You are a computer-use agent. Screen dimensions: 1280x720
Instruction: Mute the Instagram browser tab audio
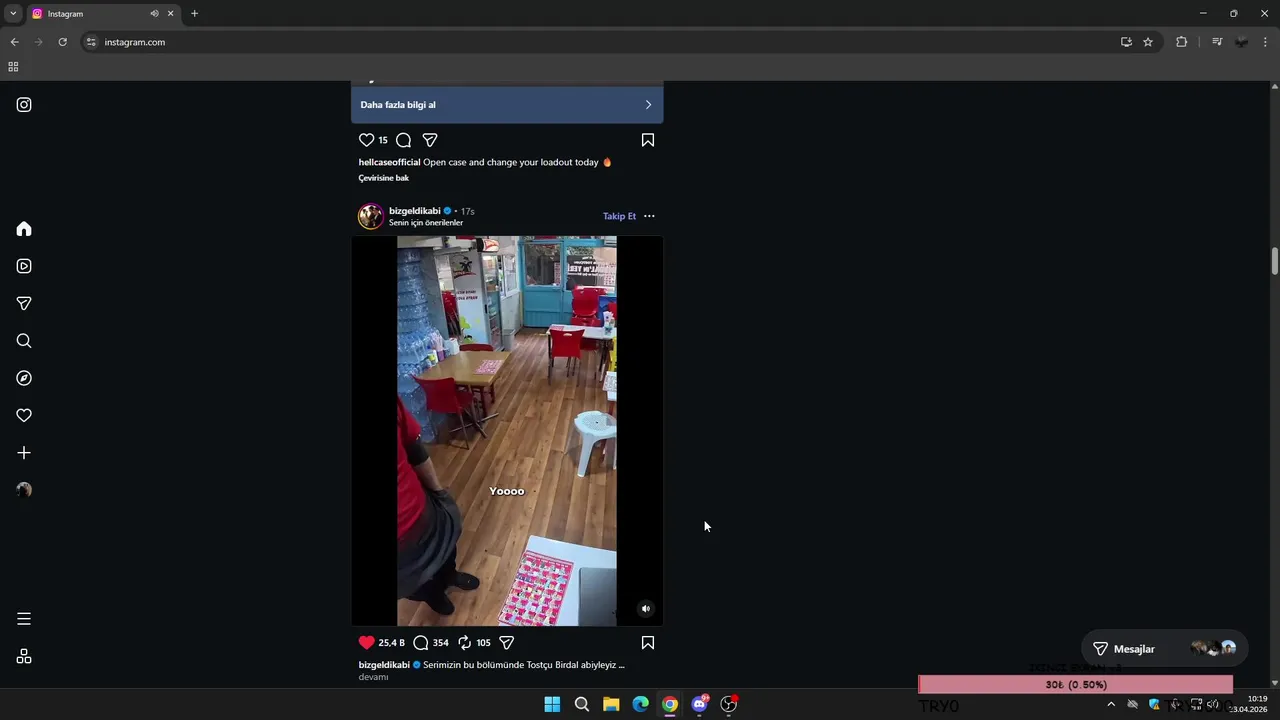pyautogui.click(x=154, y=14)
